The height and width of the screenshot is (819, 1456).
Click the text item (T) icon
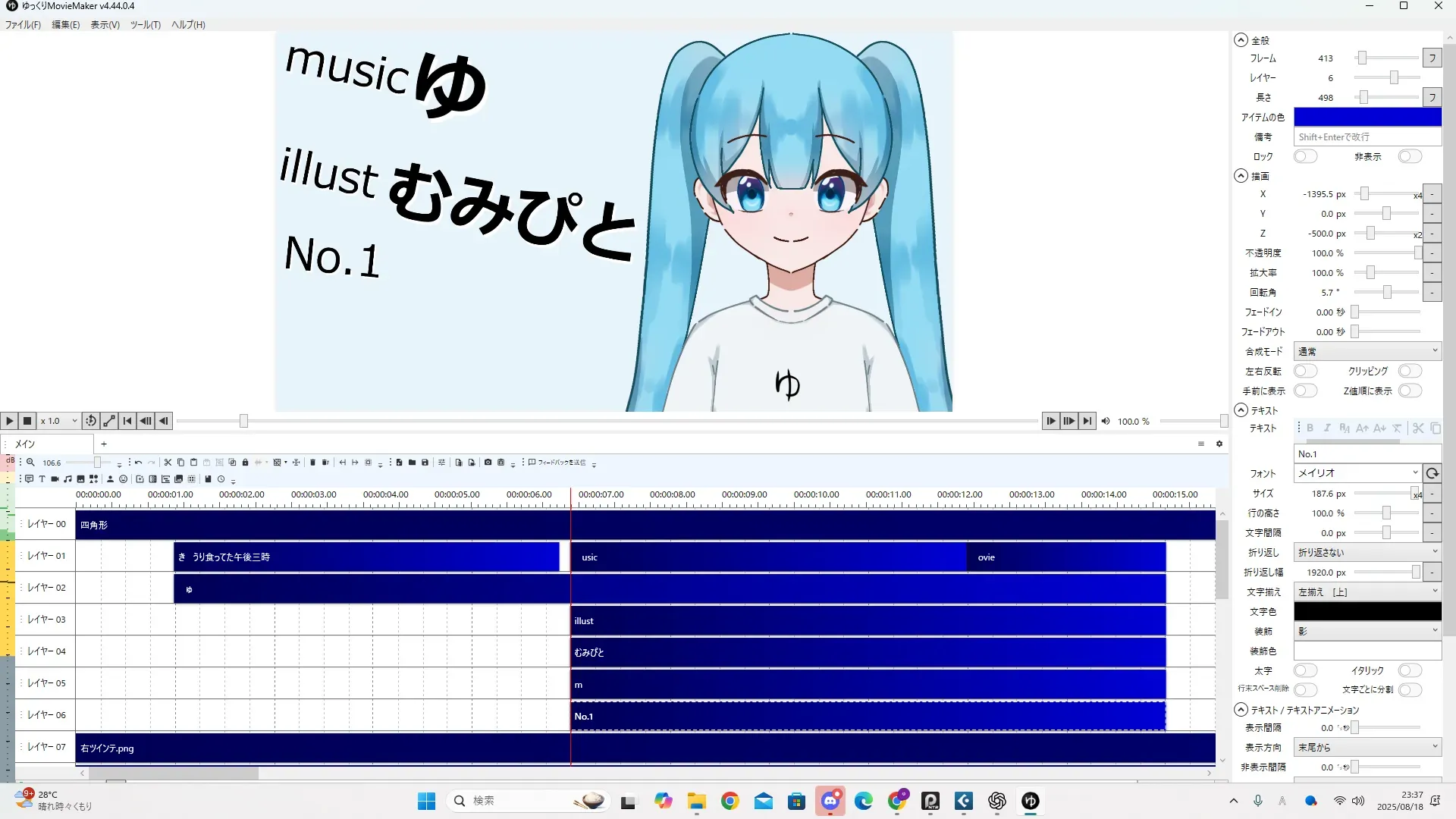coord(42,479)
